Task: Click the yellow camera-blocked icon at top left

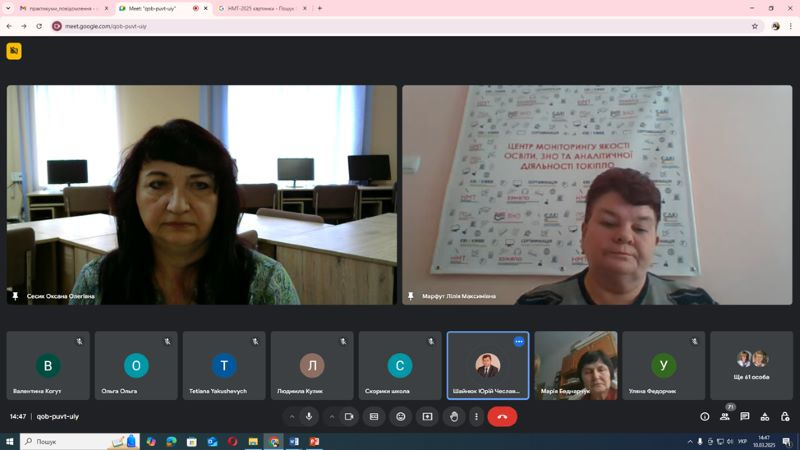Action: [x=14, y=51]
